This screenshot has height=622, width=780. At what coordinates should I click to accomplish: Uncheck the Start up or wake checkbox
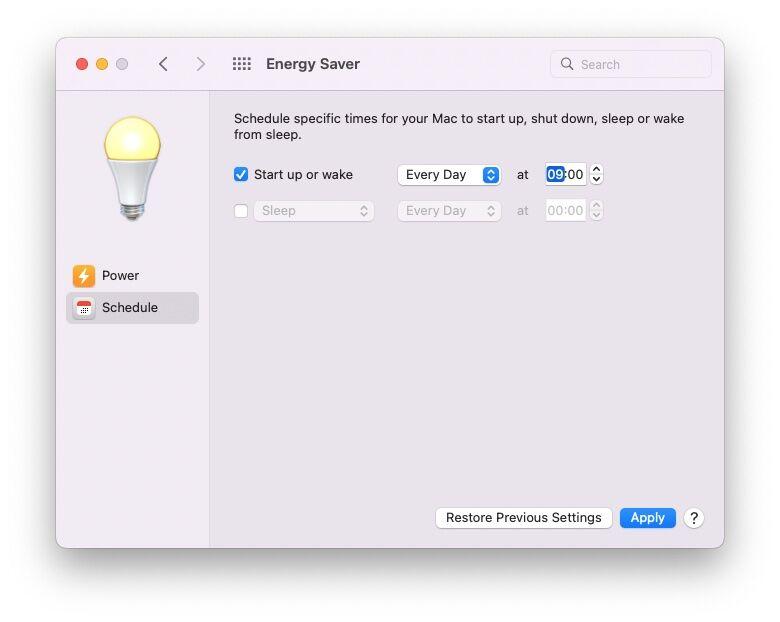tap(241, 175)
